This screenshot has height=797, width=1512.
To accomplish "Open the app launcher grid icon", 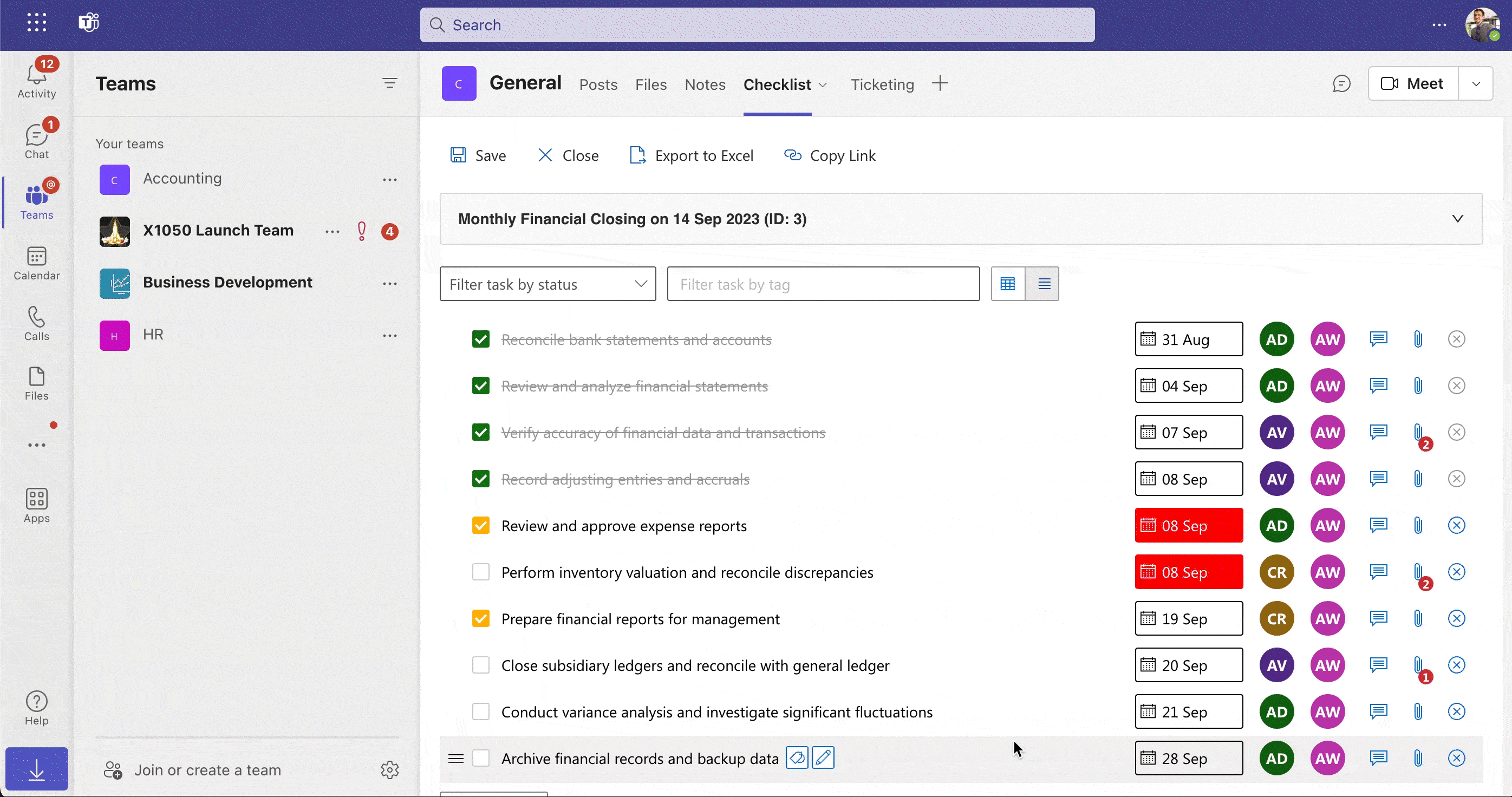I will pos(36,23).
